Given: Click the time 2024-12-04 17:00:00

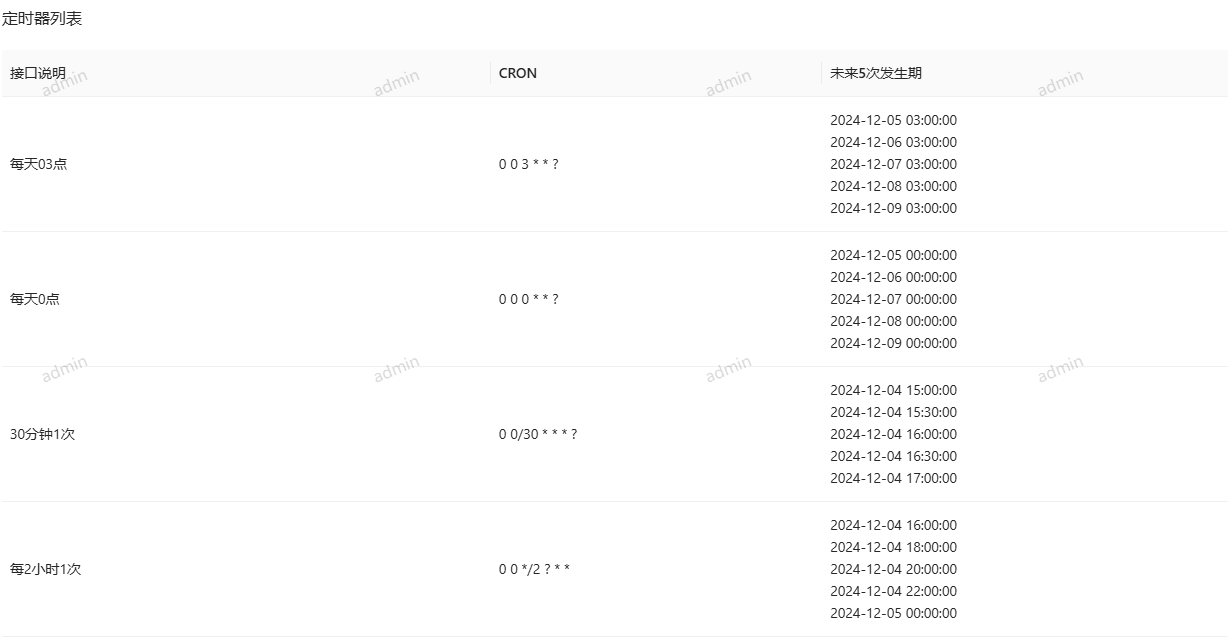Looking at the screenshot, I should coord(893,478).
